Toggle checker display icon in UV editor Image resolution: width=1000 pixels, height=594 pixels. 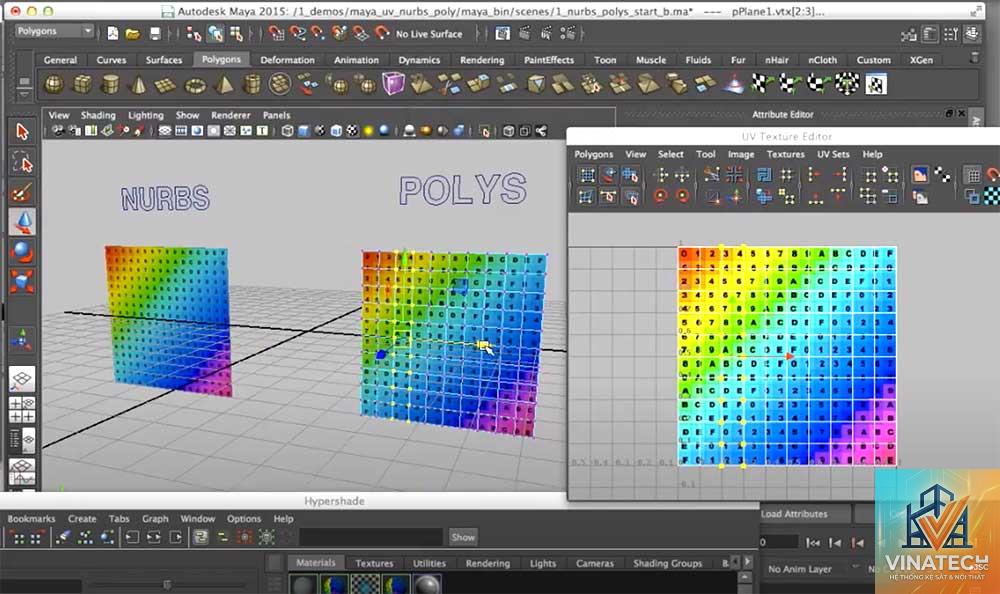click(991, 197)
